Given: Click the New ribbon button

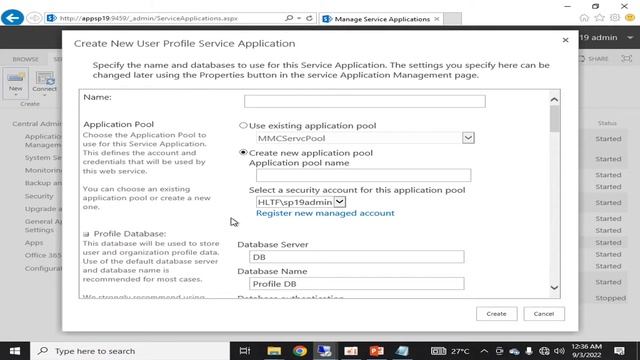Looking at the screenshot, I should [x=16, y=83].
